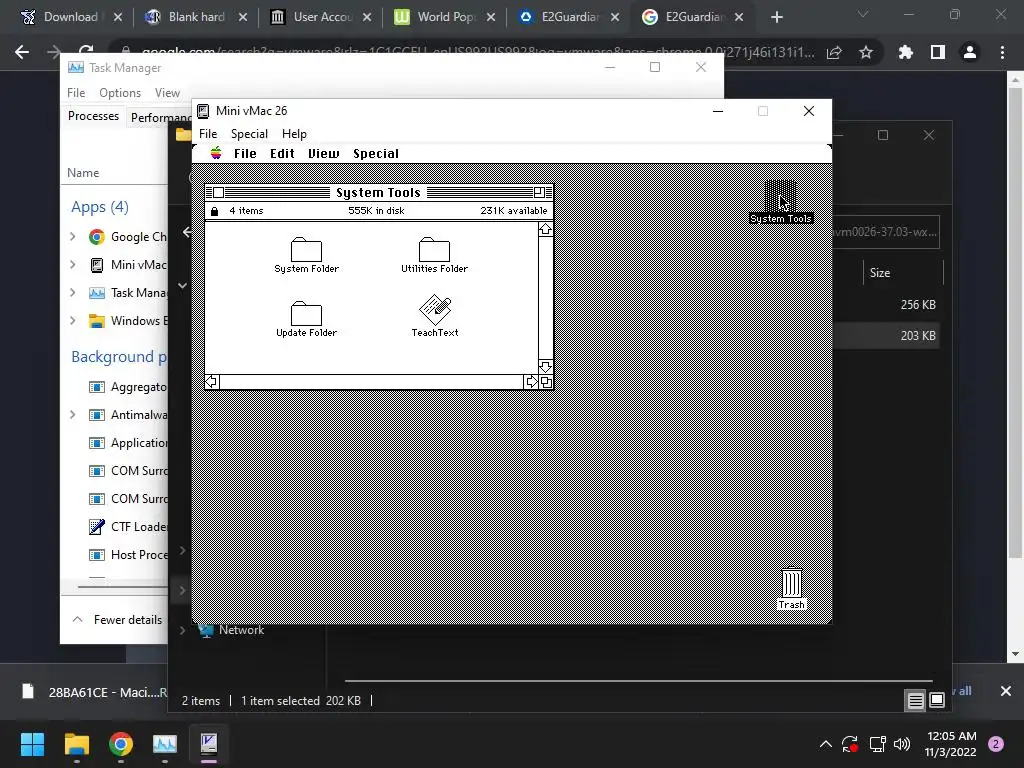Open the downloaded 28BA61CE file

tap(95, 692)
